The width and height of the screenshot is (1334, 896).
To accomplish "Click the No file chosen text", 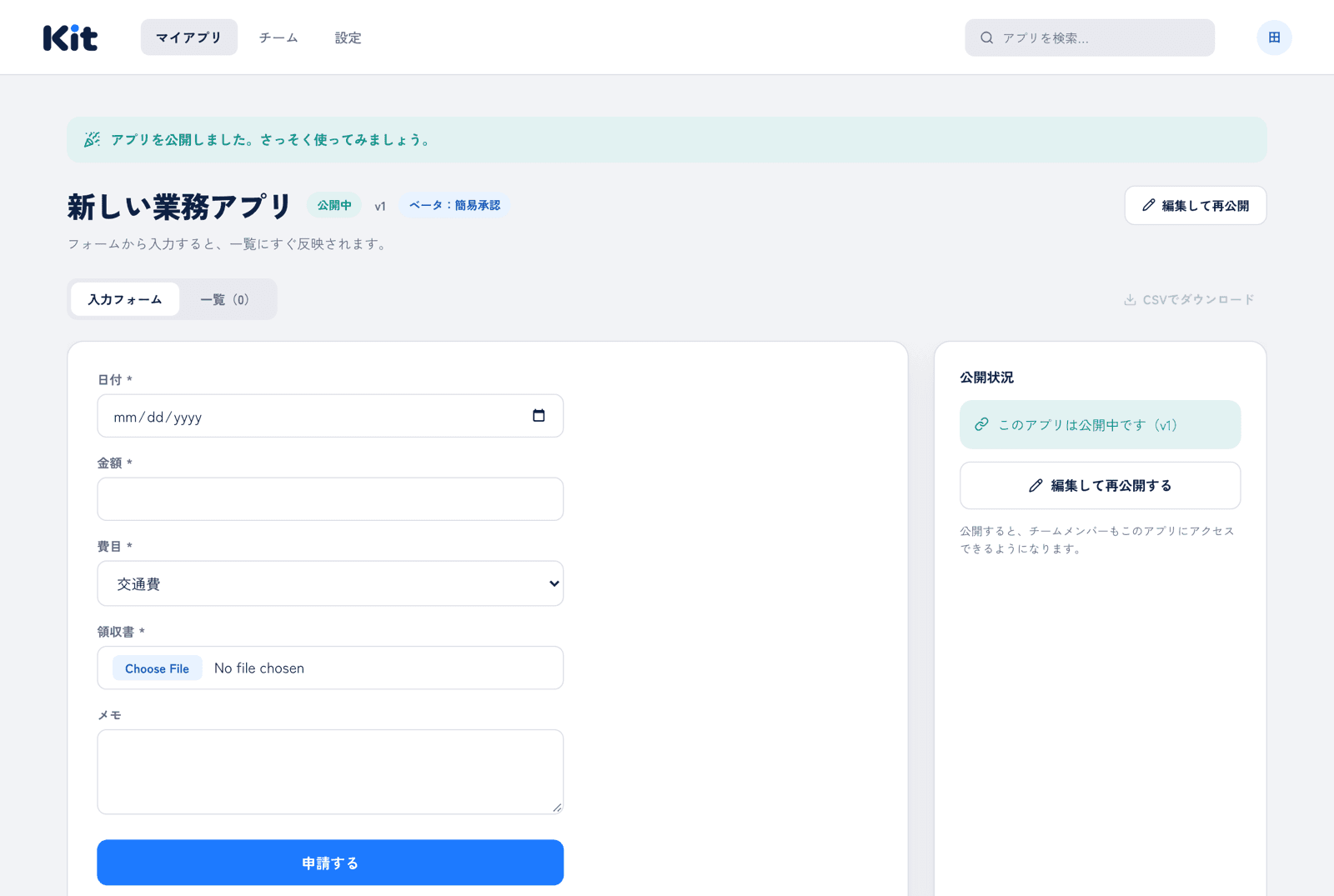I will (259, 668).
